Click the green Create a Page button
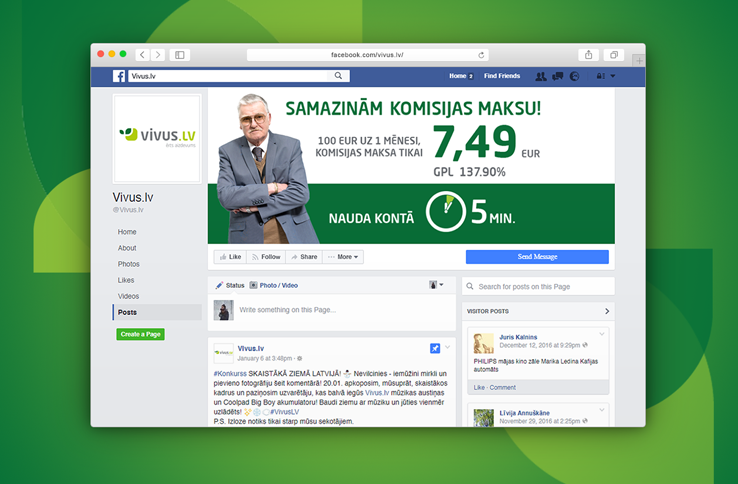Viewport: 738px width, 484px height. point(140,334)
